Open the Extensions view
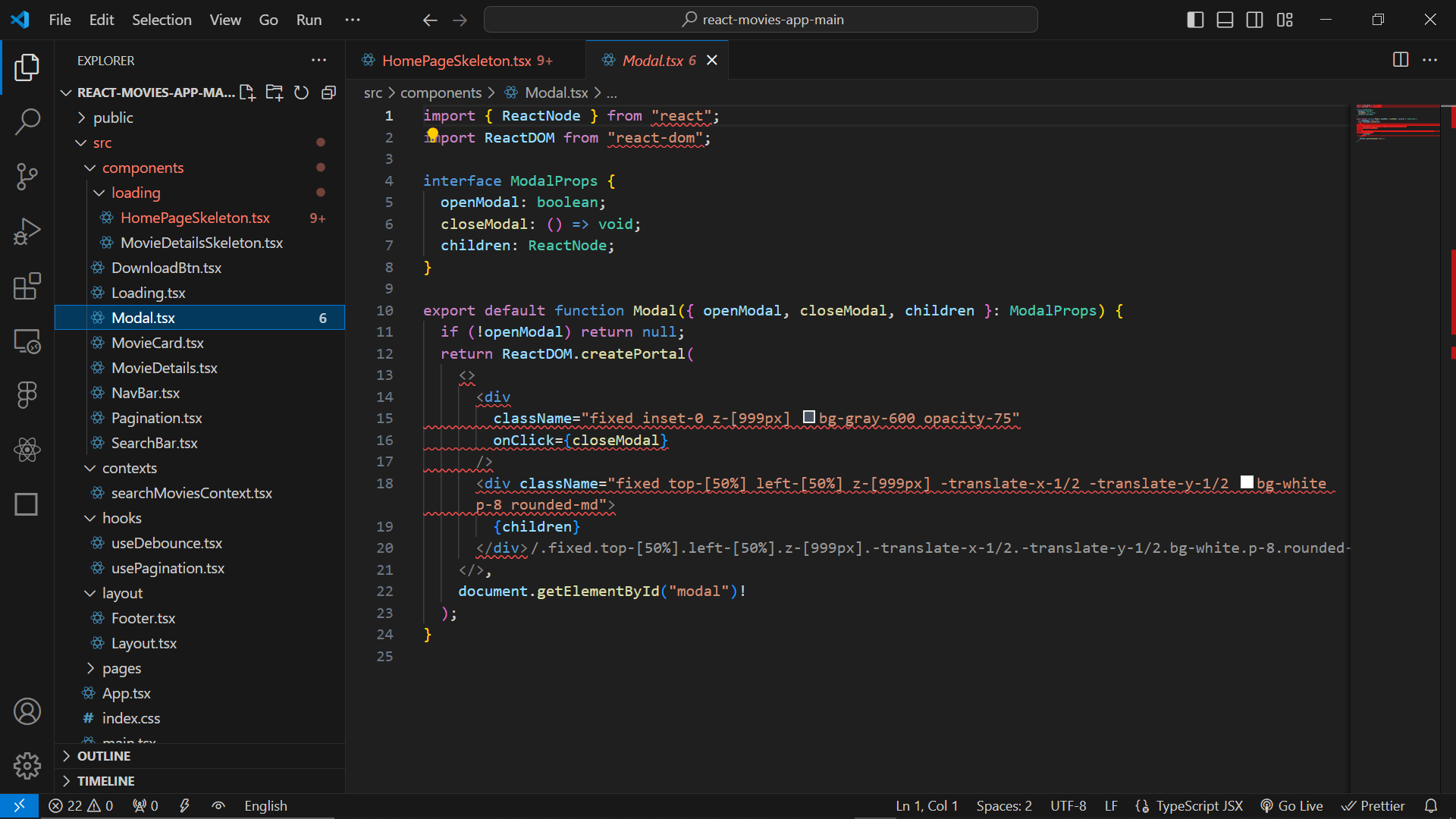The image size is (1456, 819). pos(27,287)
